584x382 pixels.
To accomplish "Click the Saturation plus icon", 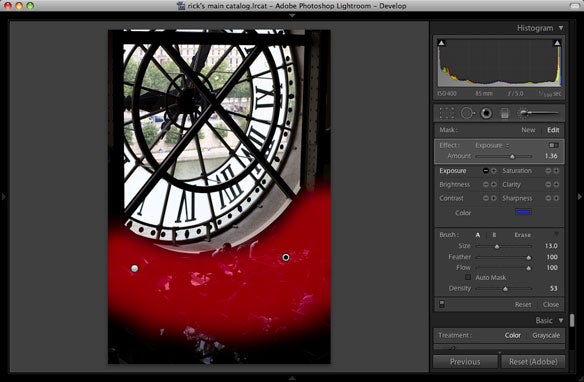I will click(x=556, y=171).
